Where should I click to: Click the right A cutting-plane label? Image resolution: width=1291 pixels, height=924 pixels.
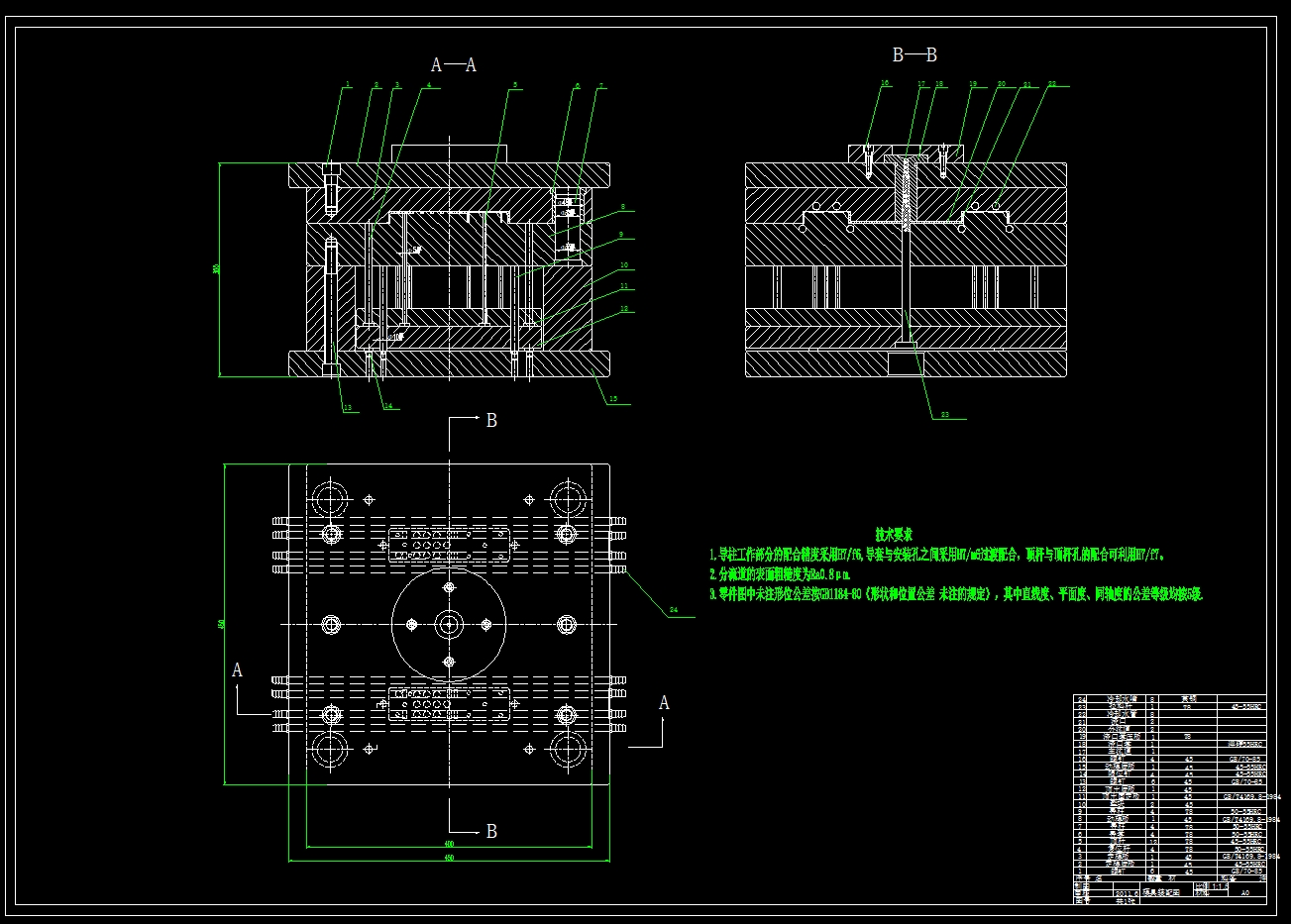(664, 703)
